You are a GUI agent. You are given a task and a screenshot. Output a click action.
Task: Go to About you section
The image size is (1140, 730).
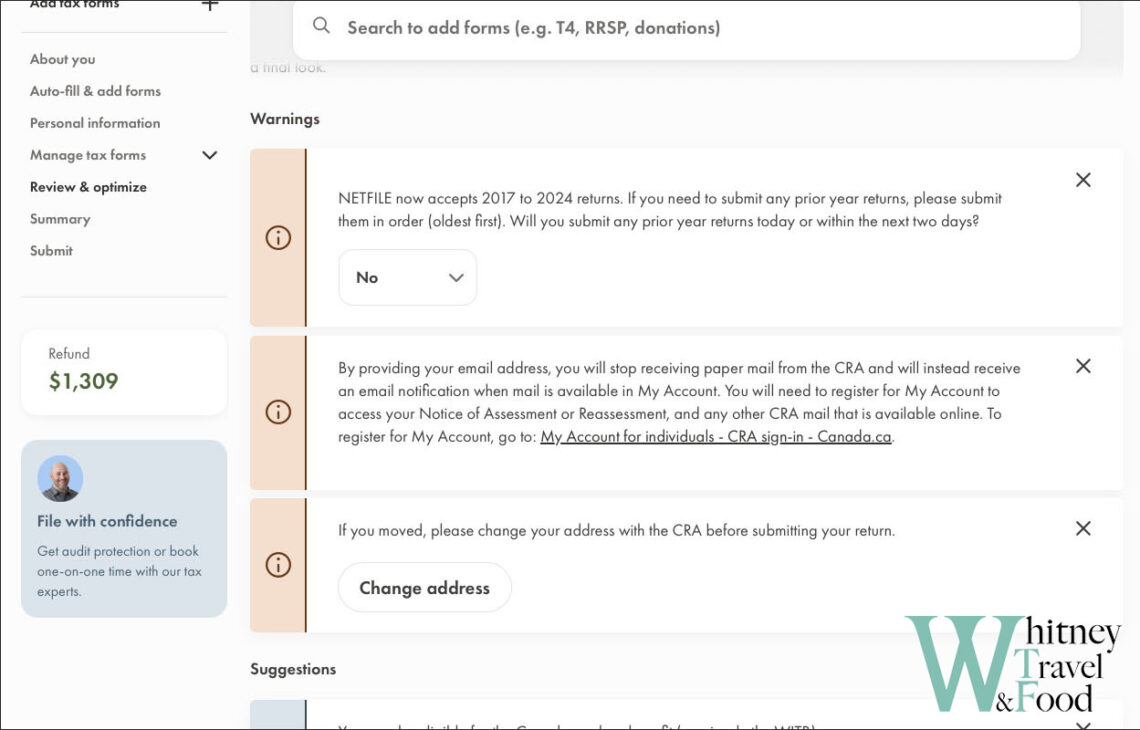(62, 59)
